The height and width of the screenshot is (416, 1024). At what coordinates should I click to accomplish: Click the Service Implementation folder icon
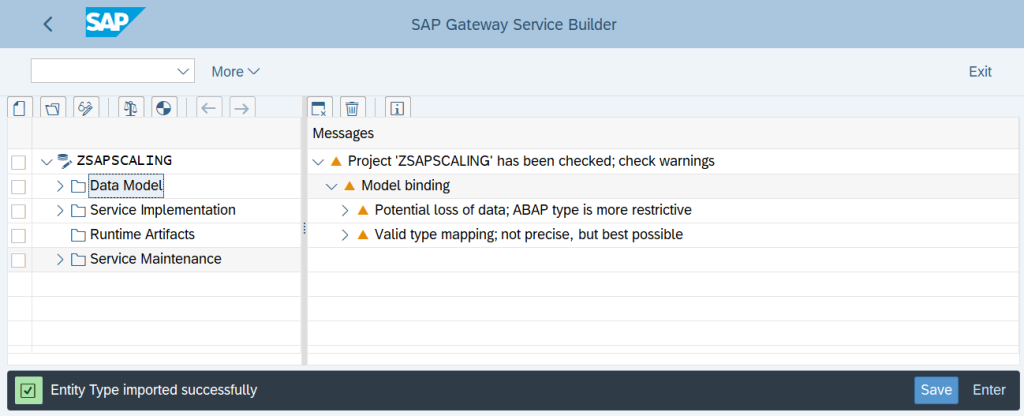point(78,211)
